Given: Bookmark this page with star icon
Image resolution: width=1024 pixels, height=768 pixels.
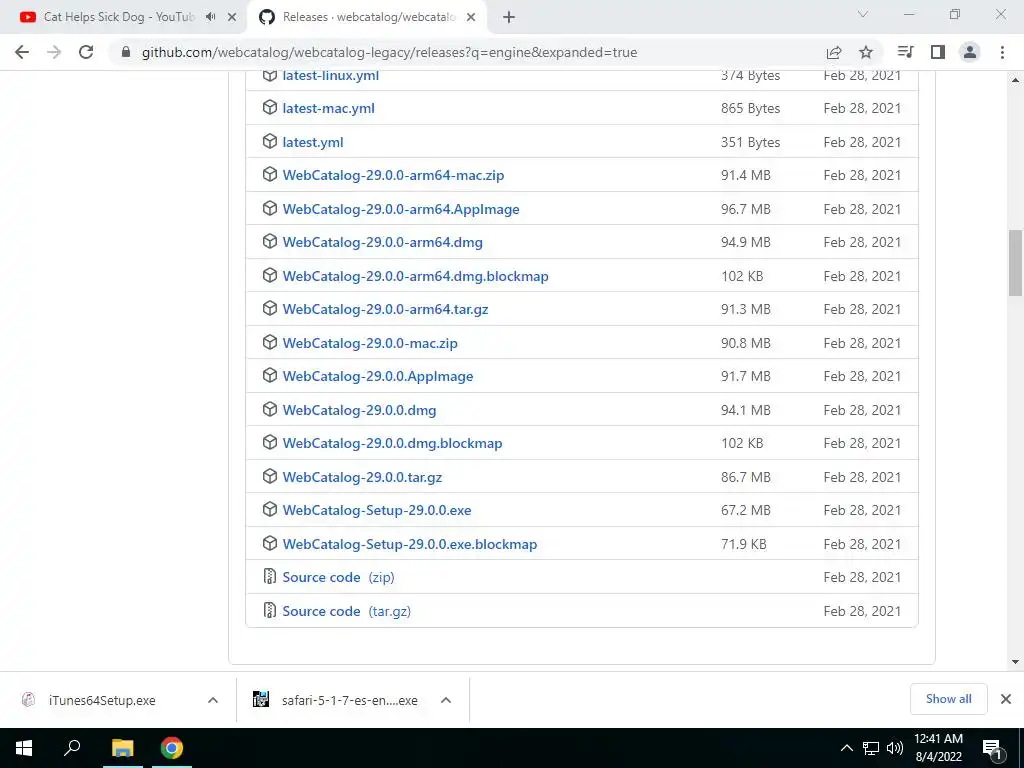Looking at the screenshot, I should click(866, 52).
